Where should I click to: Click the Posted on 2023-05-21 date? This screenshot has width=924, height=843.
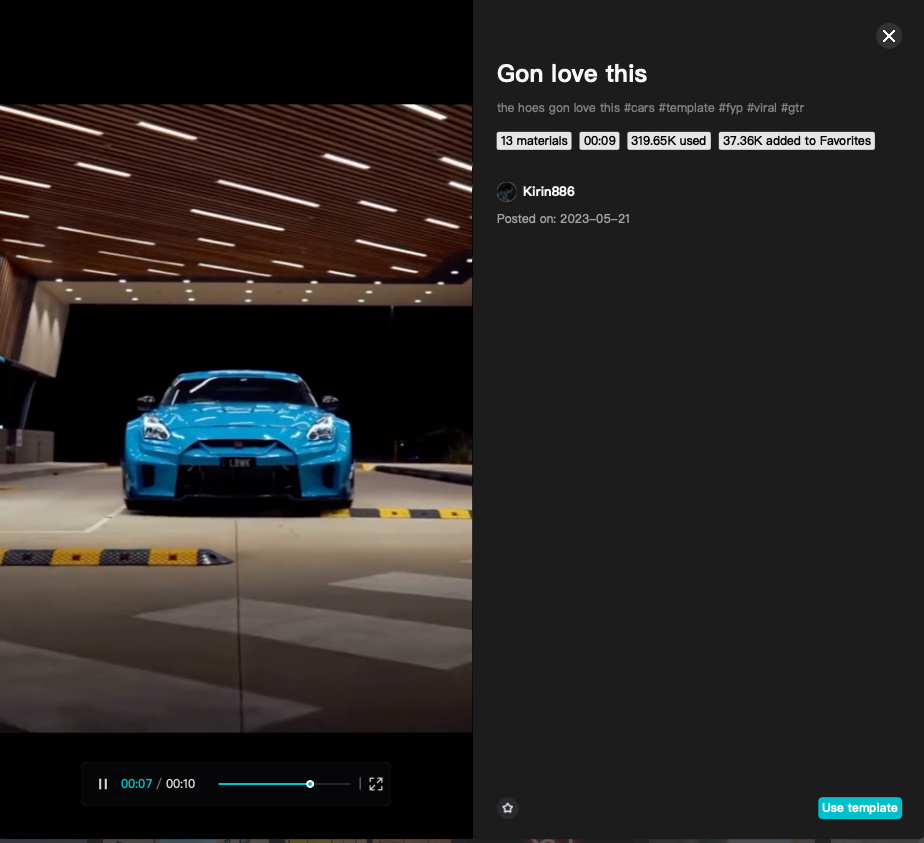coord(563,219)
